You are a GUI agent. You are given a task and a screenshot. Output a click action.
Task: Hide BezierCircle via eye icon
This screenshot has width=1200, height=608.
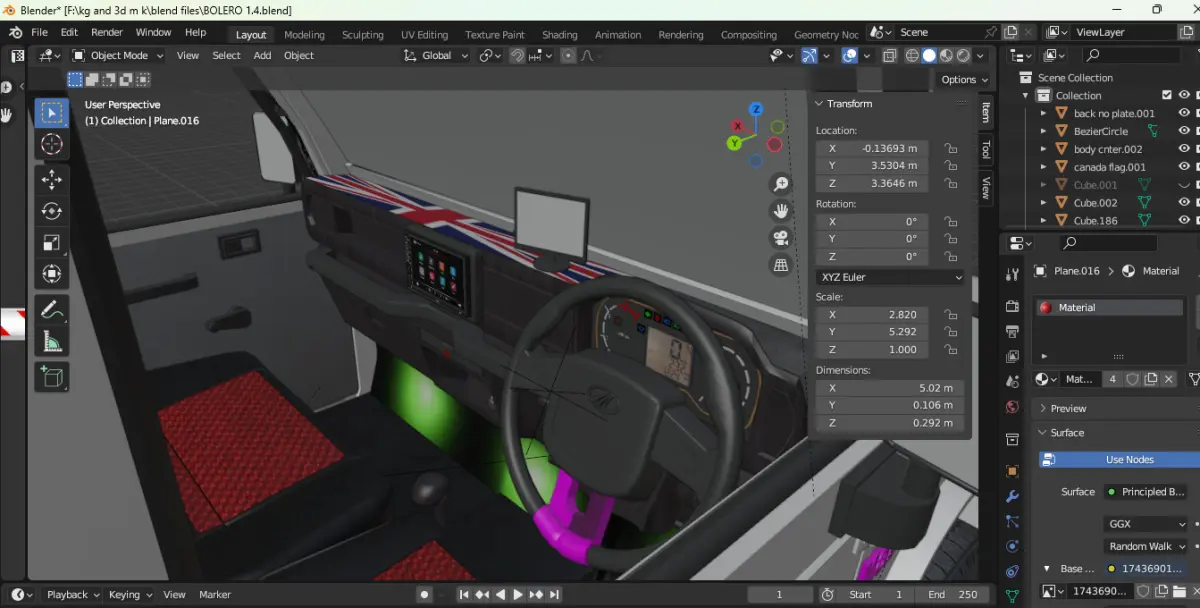click(x=1184, y=131)
